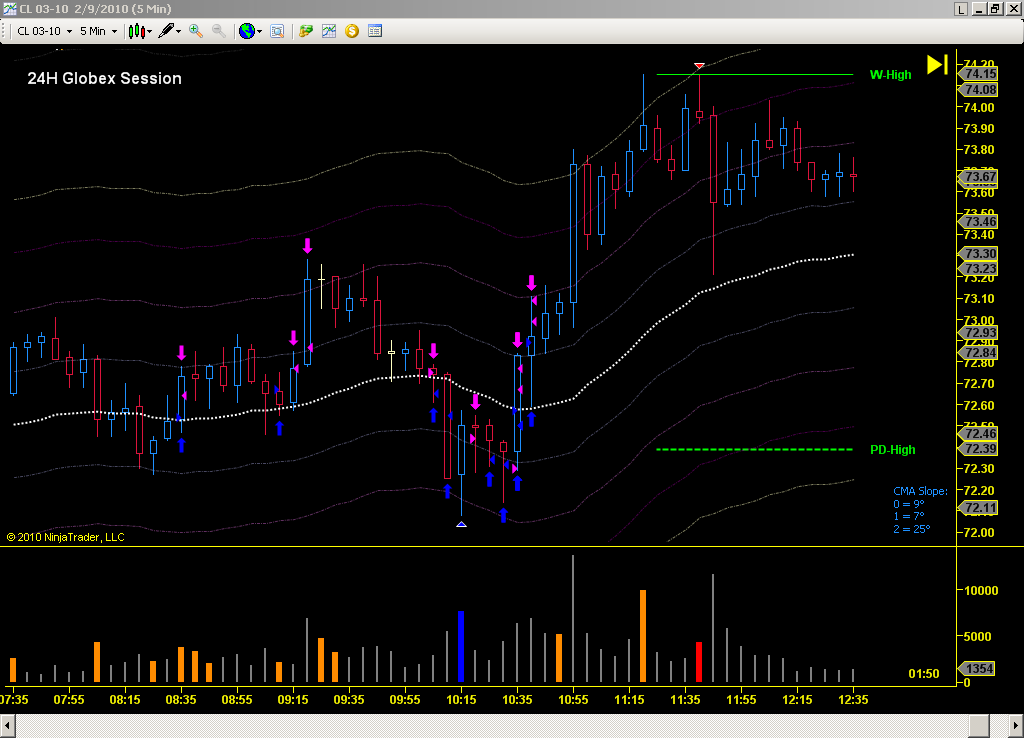Click the red triangle marker at W-High
The height and width of the screenshot is (738, 1024).
[x=699, y=66]
